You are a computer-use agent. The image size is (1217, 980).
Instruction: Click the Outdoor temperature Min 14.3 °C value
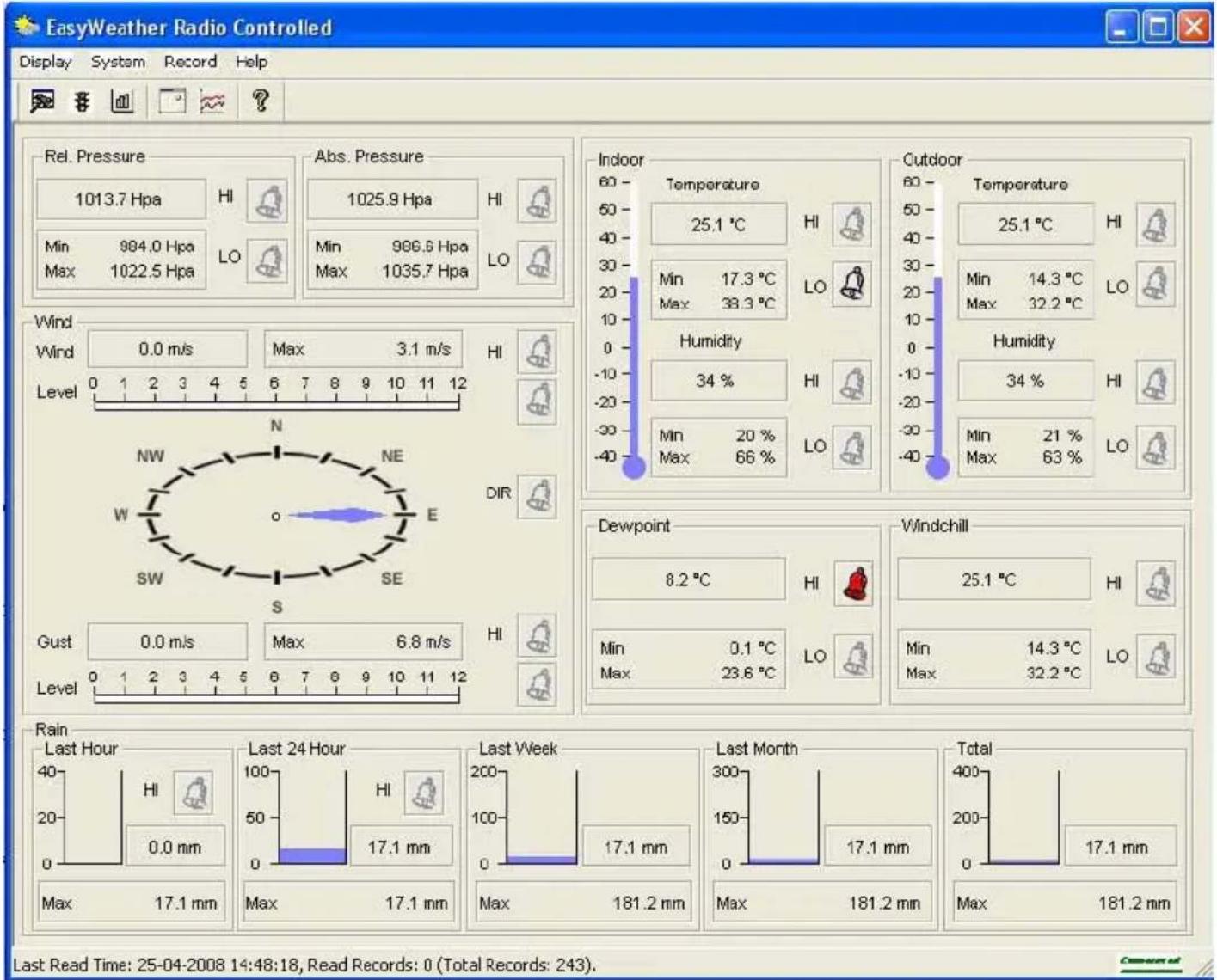click(1054, 279)
